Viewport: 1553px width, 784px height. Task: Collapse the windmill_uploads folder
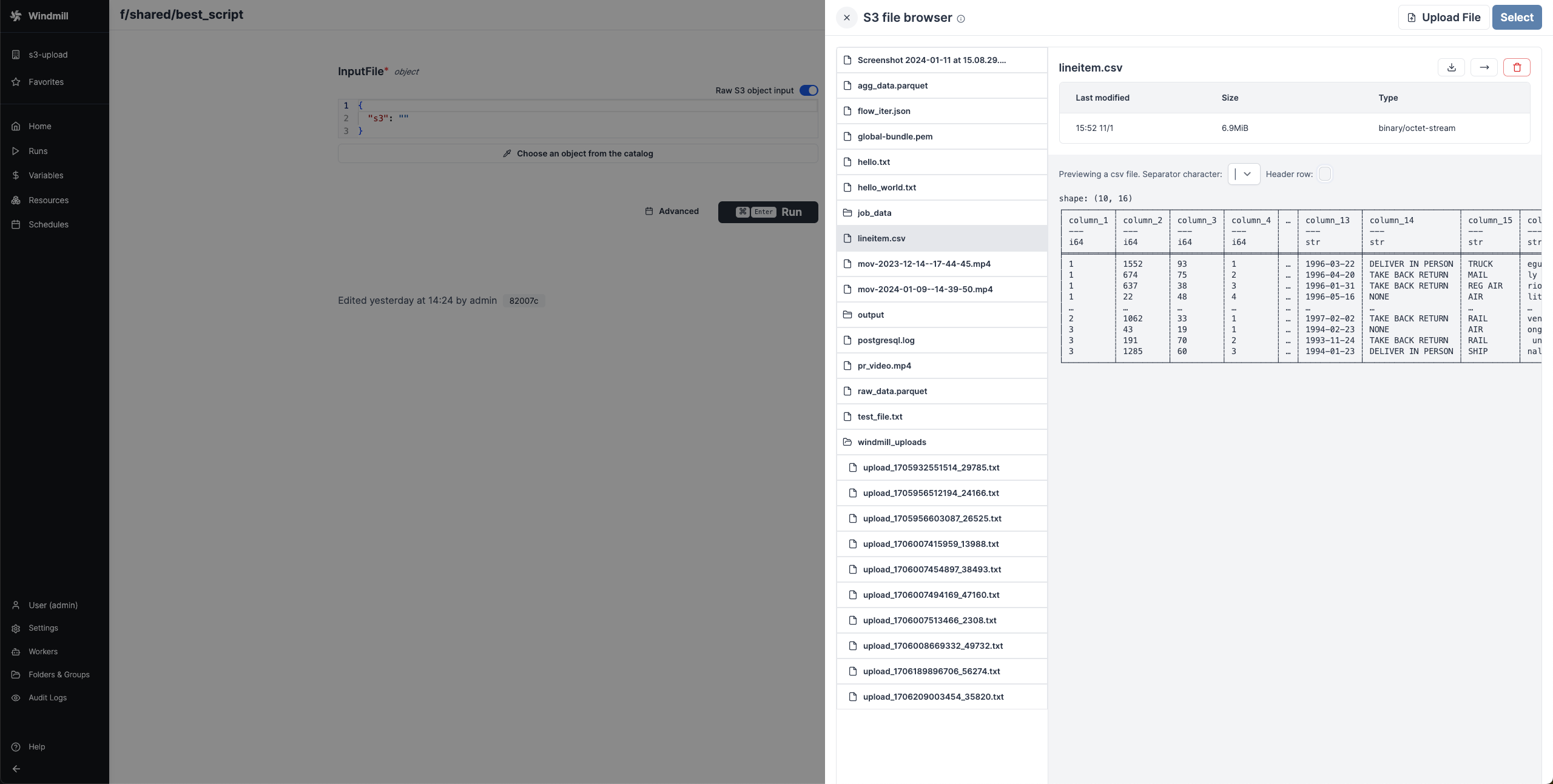pyautogui.click(x=942, y=442)
